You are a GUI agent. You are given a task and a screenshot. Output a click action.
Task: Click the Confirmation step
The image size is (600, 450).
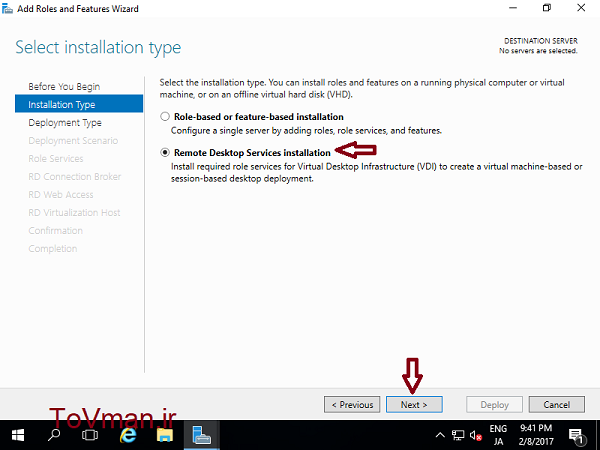(55, 230)
